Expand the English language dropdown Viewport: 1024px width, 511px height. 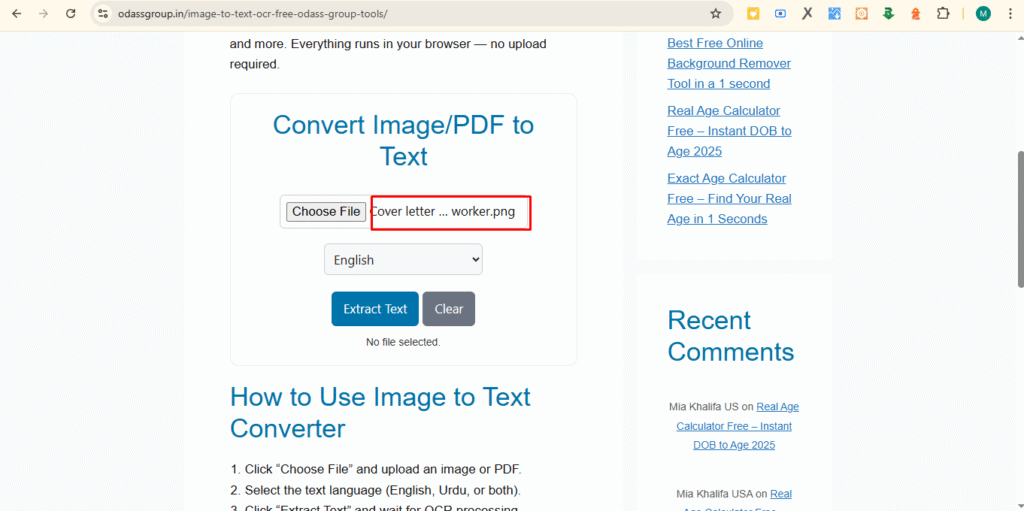tap(403, 260)
